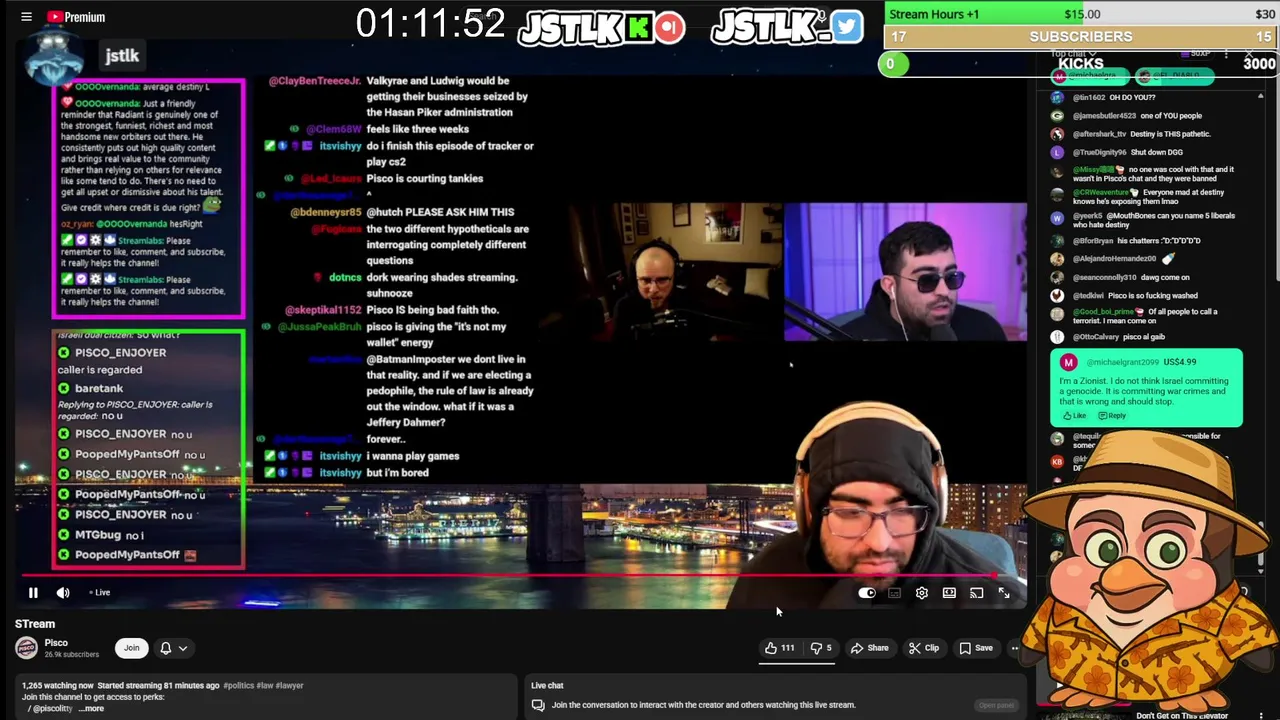This screenshot has width=1280, height=720.
Task: Close the live chat panel X
Action: pyautogui.click(x=1249, y=53)
